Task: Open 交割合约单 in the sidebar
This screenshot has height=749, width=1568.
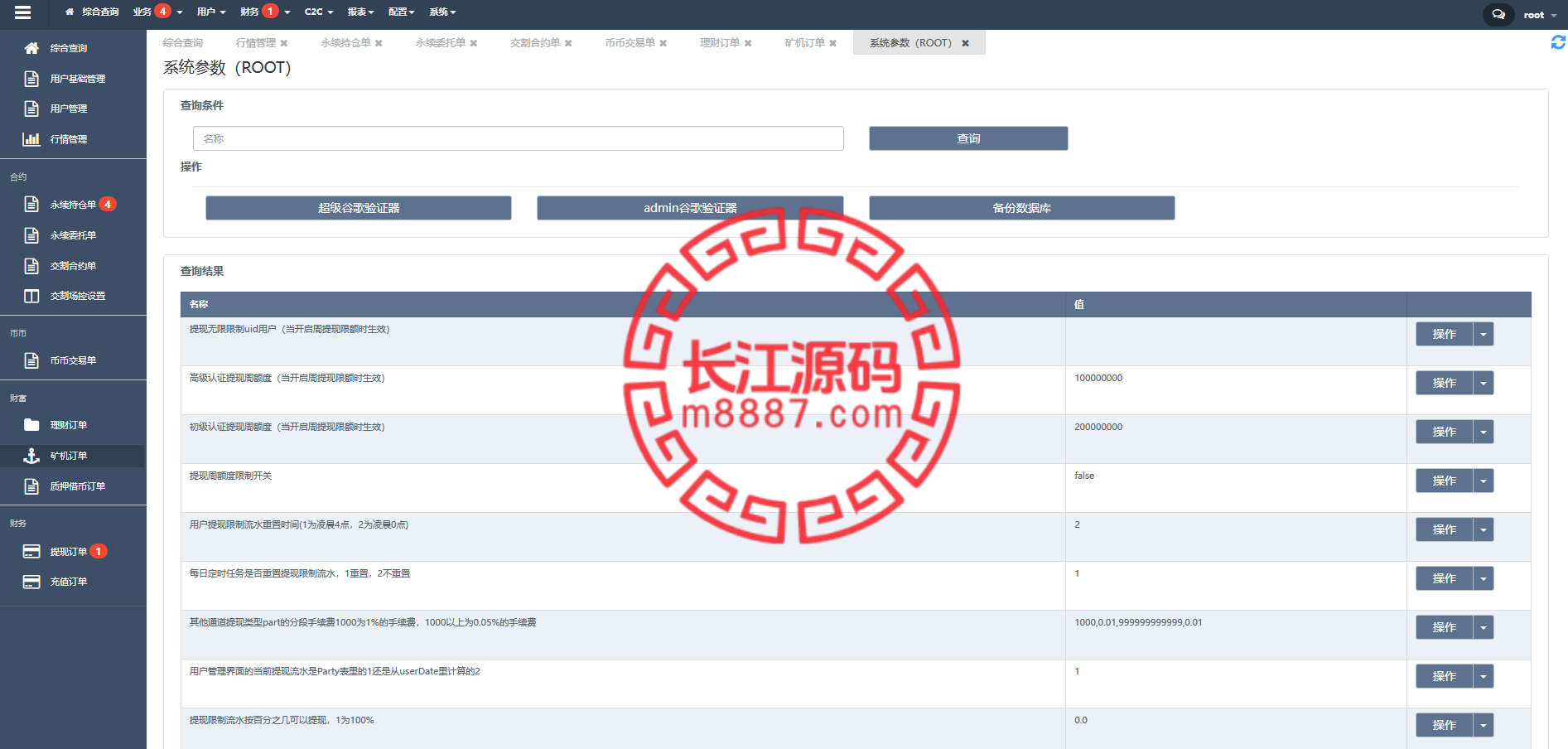Action: [73, 266]
